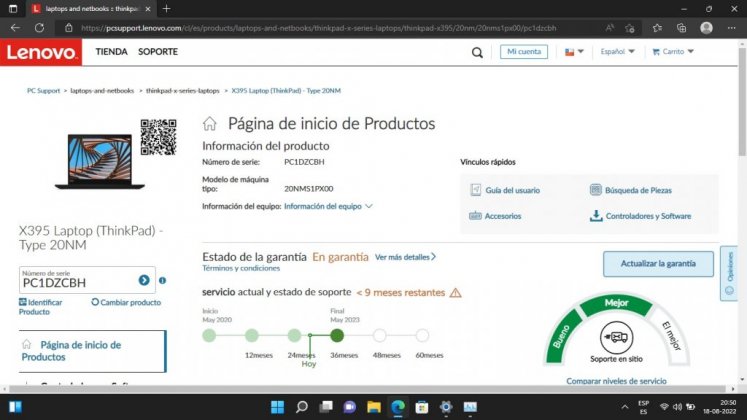Open the browser settings ellipsis menu
This screenshot has height=420, width=747.
click(731, 28)
